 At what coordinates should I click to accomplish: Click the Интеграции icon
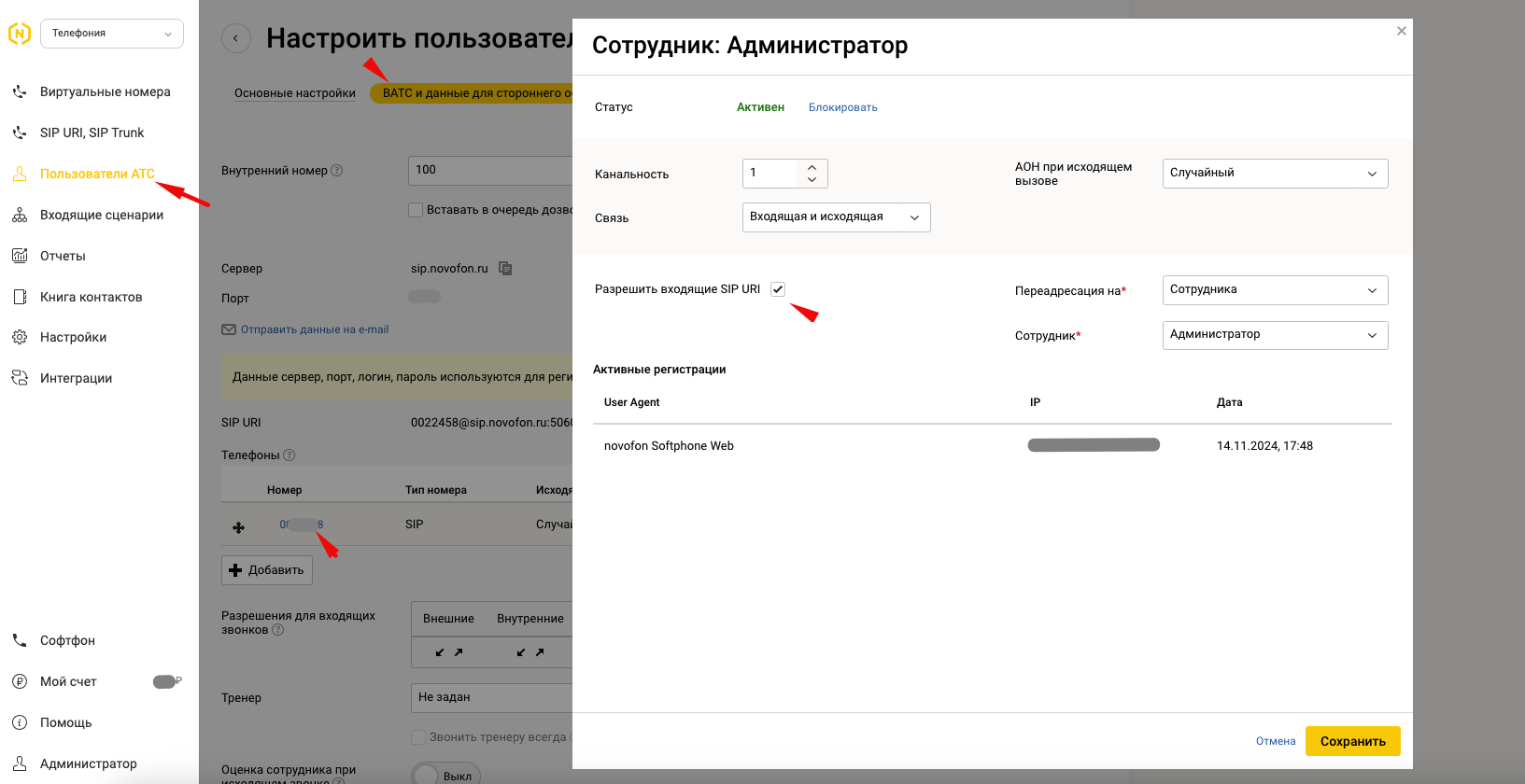point(20,378)
